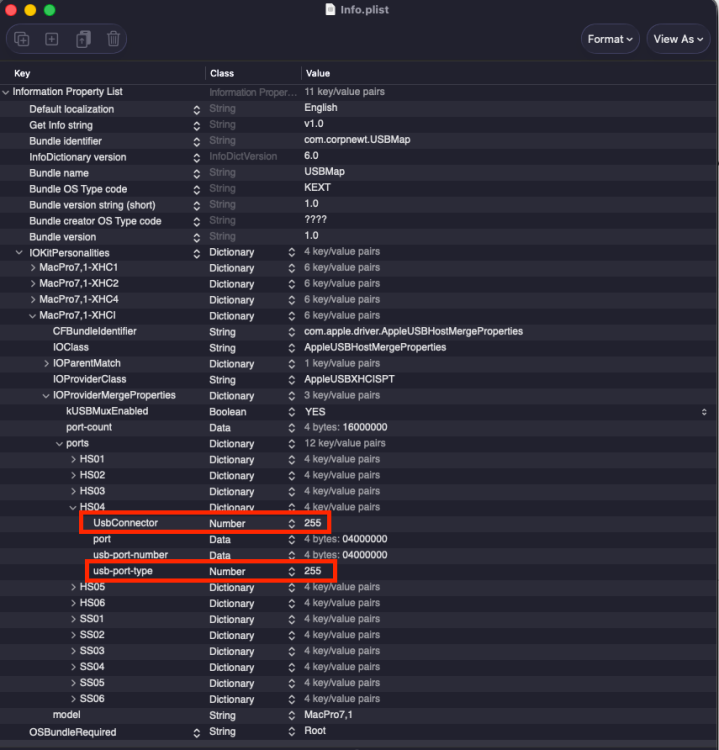Image resolution: width=719 pixels, height=750 pixels.
Task: Open class popup arrows for kUSBMuxEnabled Boolean
Action: [x=292, y=412]
